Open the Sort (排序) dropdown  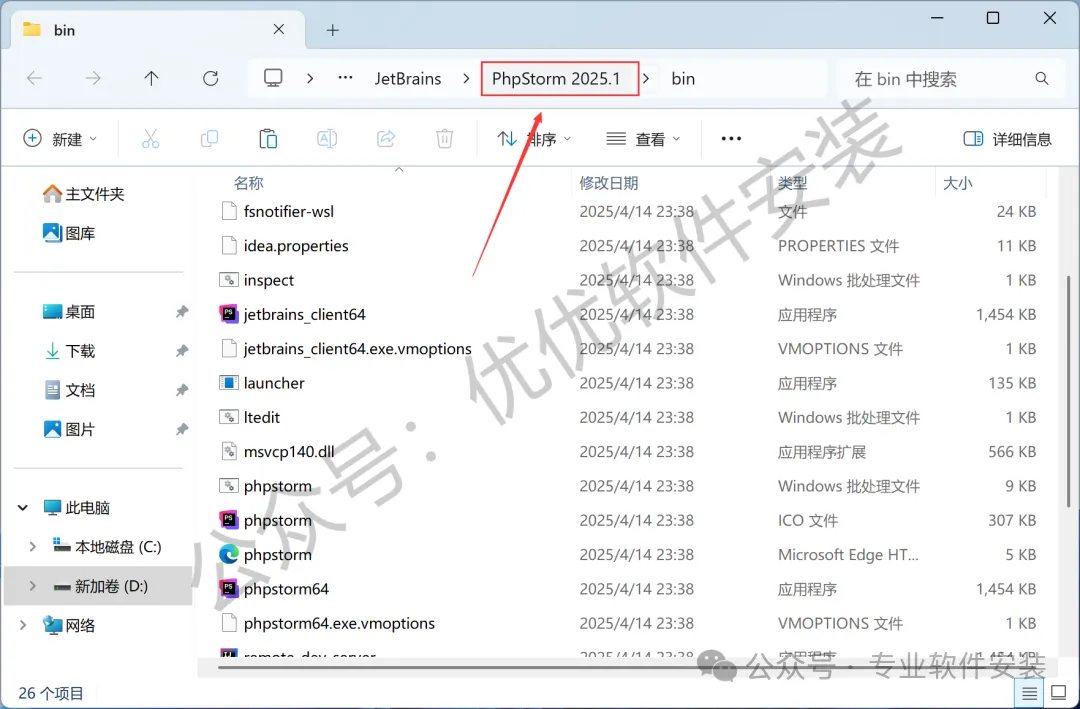coord(534,139)
